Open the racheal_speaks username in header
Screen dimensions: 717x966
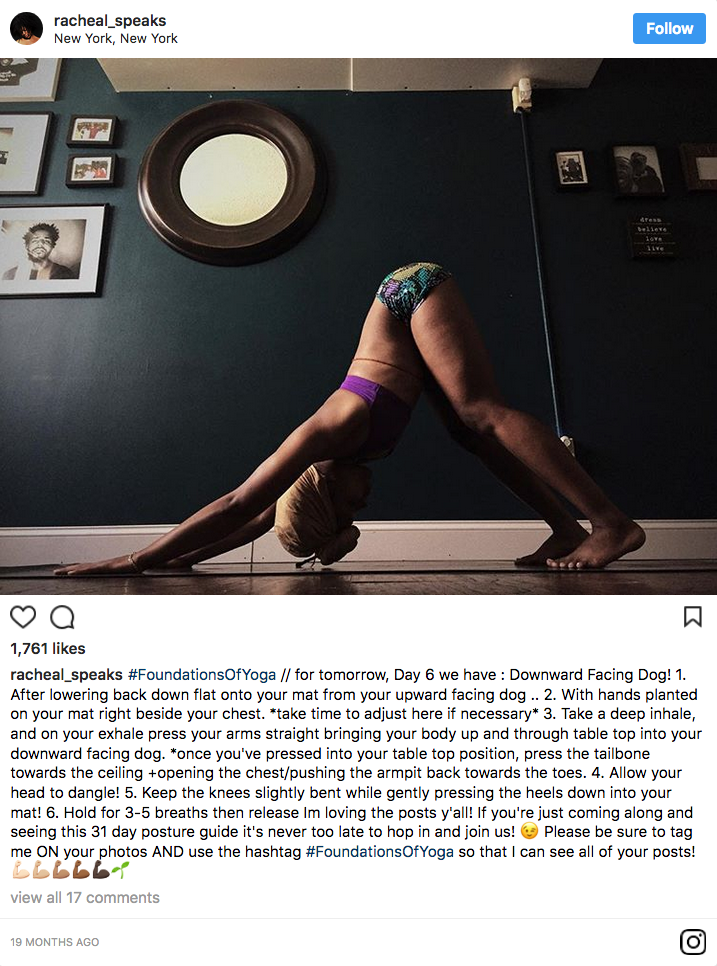coord(110,20)
